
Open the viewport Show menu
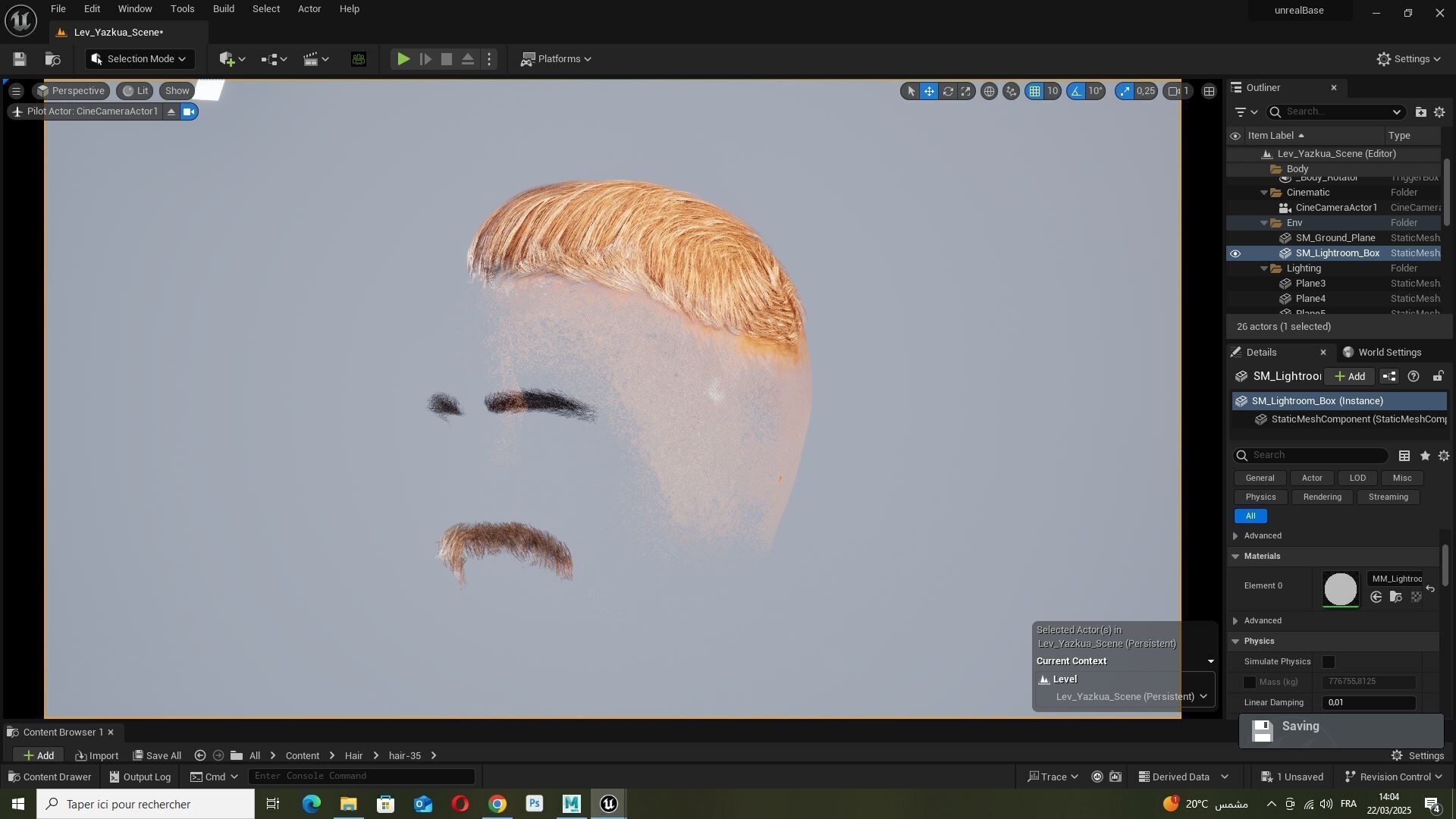point(177,91)
